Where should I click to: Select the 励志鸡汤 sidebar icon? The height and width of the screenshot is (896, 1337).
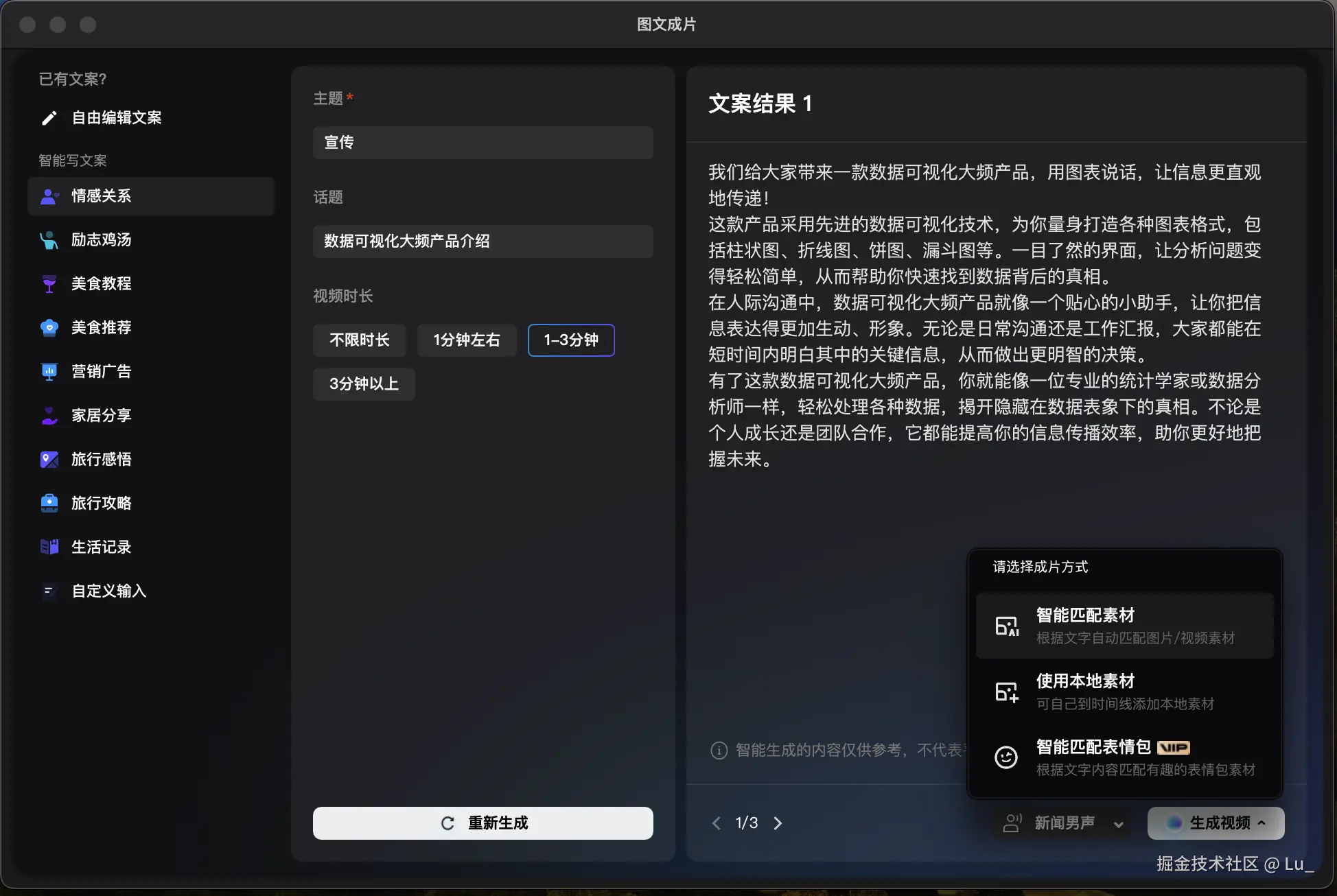click(49, 240)
